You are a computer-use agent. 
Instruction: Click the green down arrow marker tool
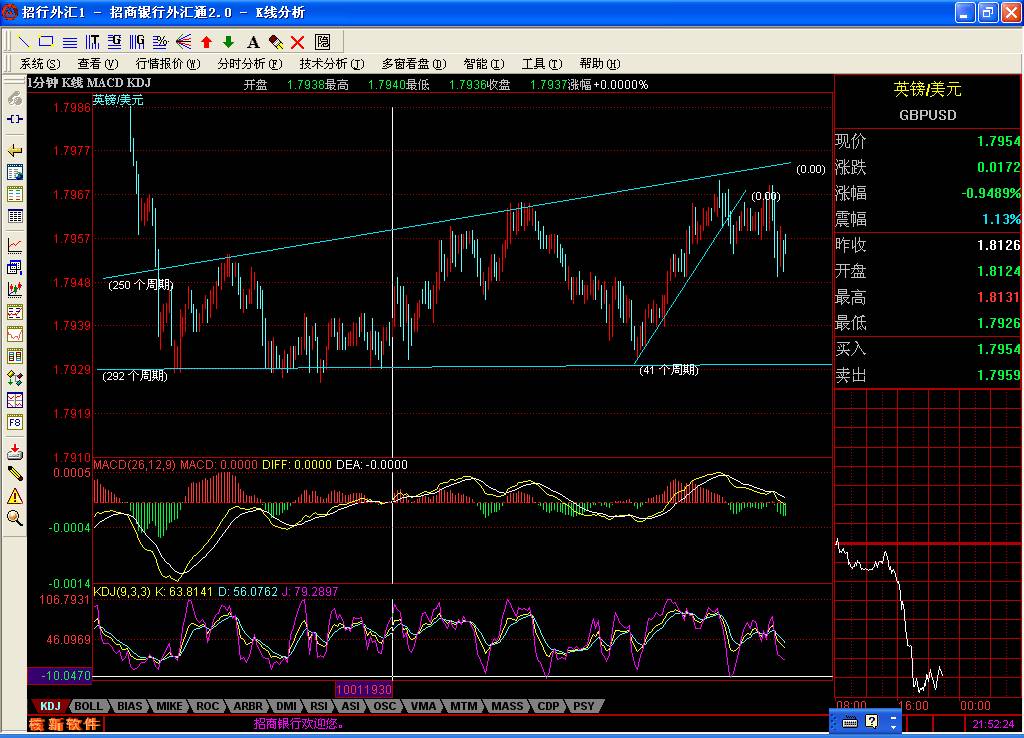pos(228,42)
